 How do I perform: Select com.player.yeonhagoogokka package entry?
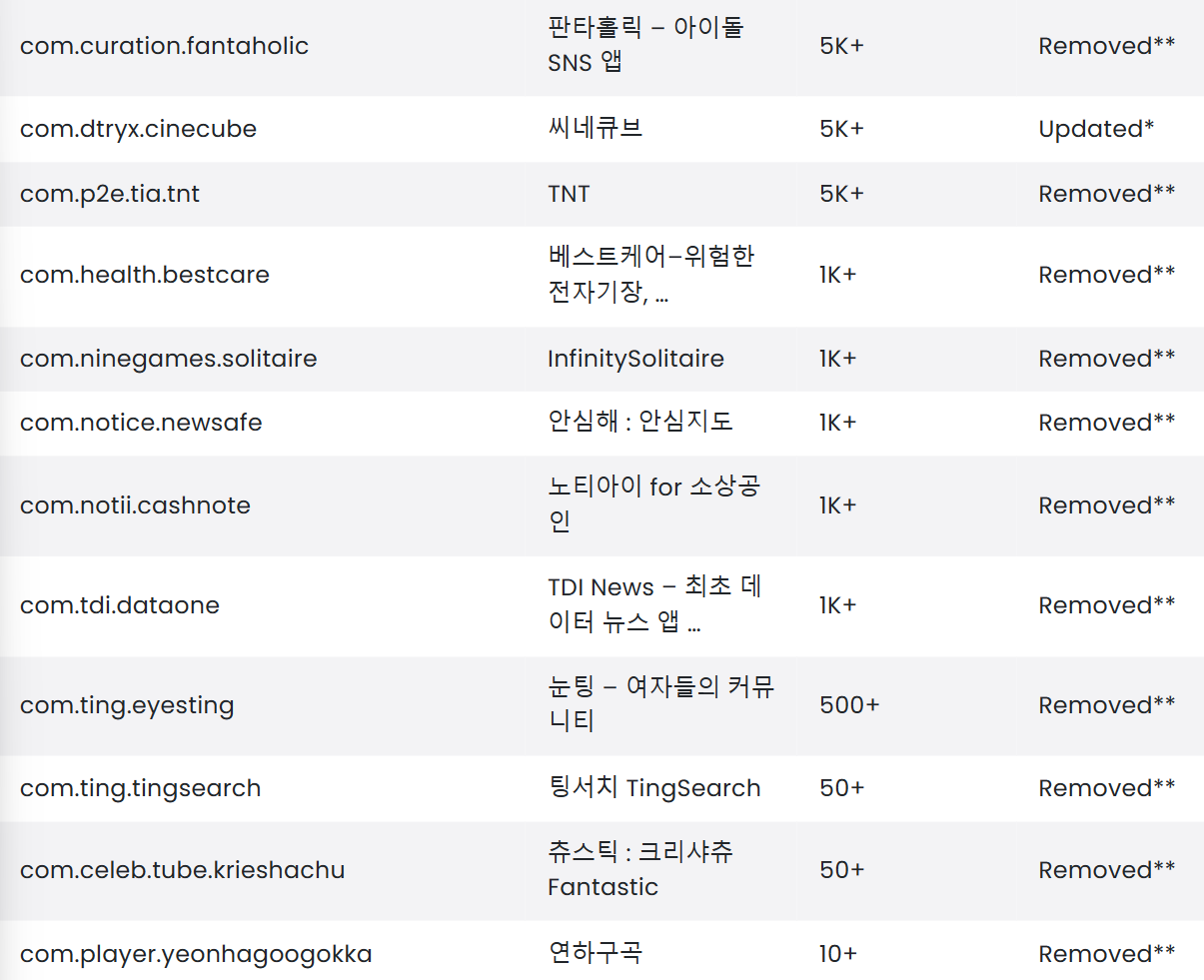pos(196,954)
